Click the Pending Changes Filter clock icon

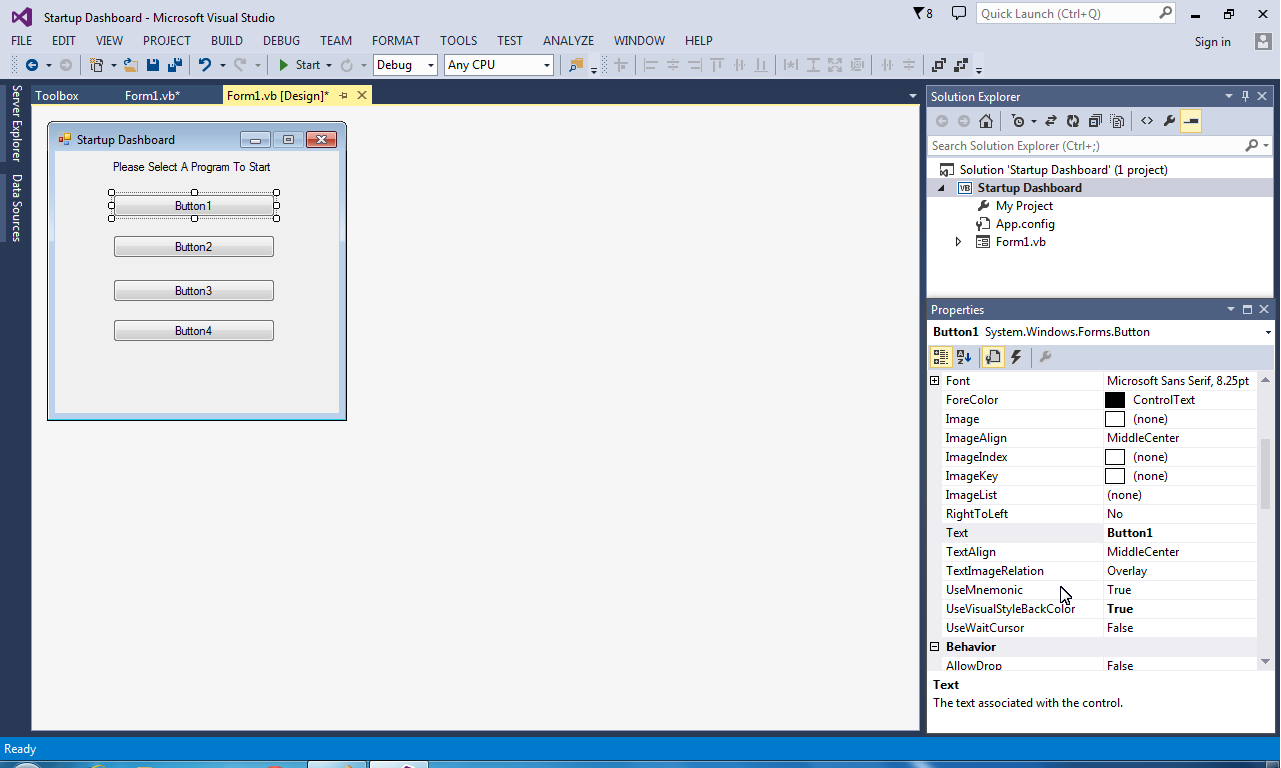pos(1018,121)
